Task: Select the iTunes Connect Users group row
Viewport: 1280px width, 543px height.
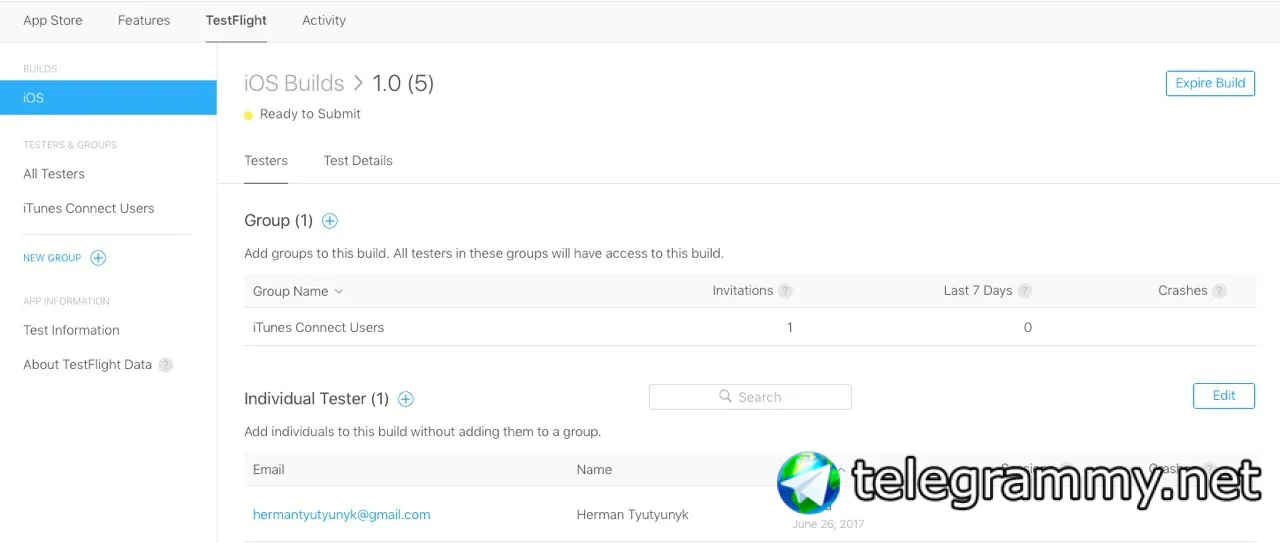Action: [318, 327]
